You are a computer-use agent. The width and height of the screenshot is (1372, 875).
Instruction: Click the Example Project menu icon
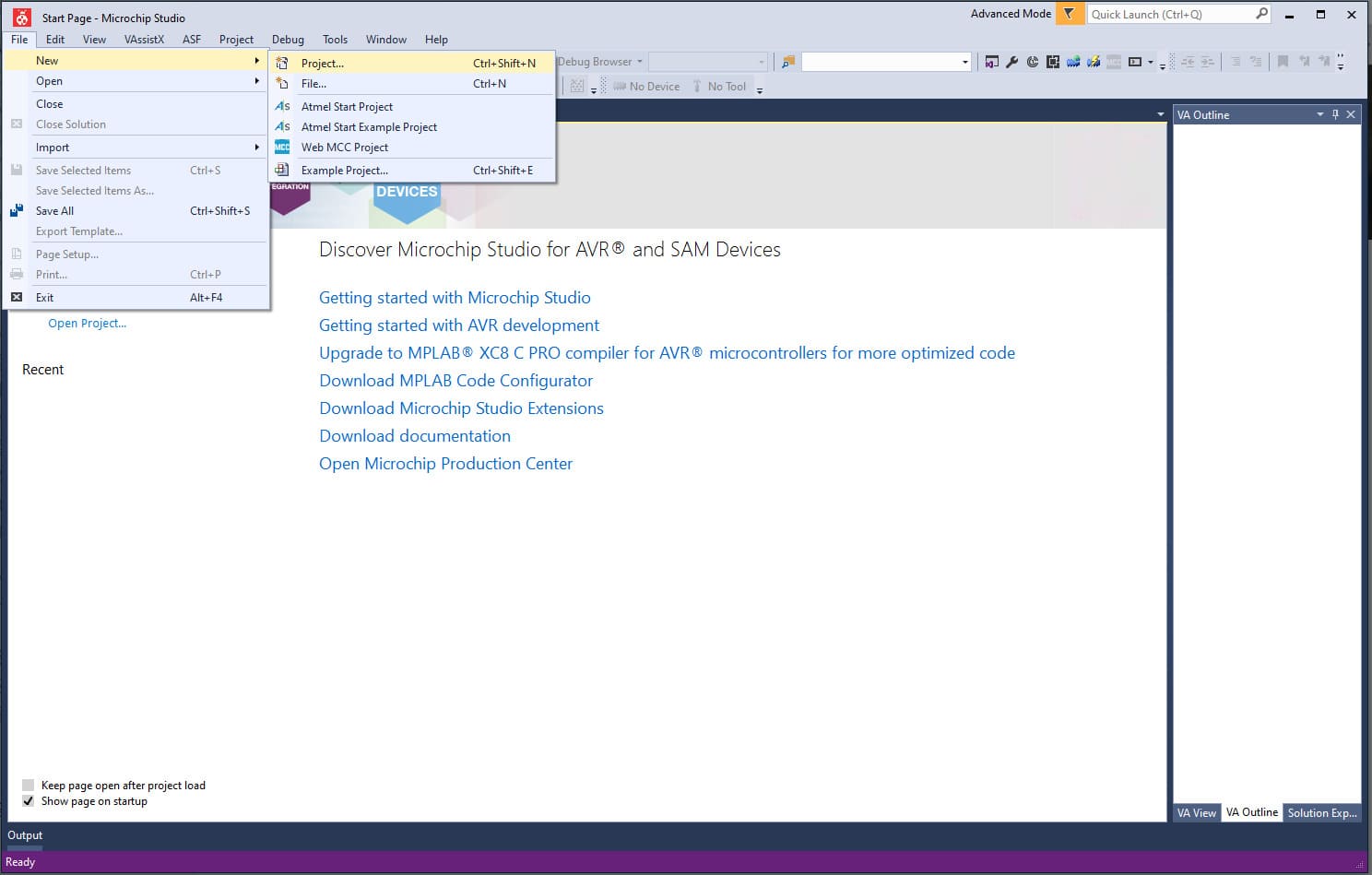[282, 170]
